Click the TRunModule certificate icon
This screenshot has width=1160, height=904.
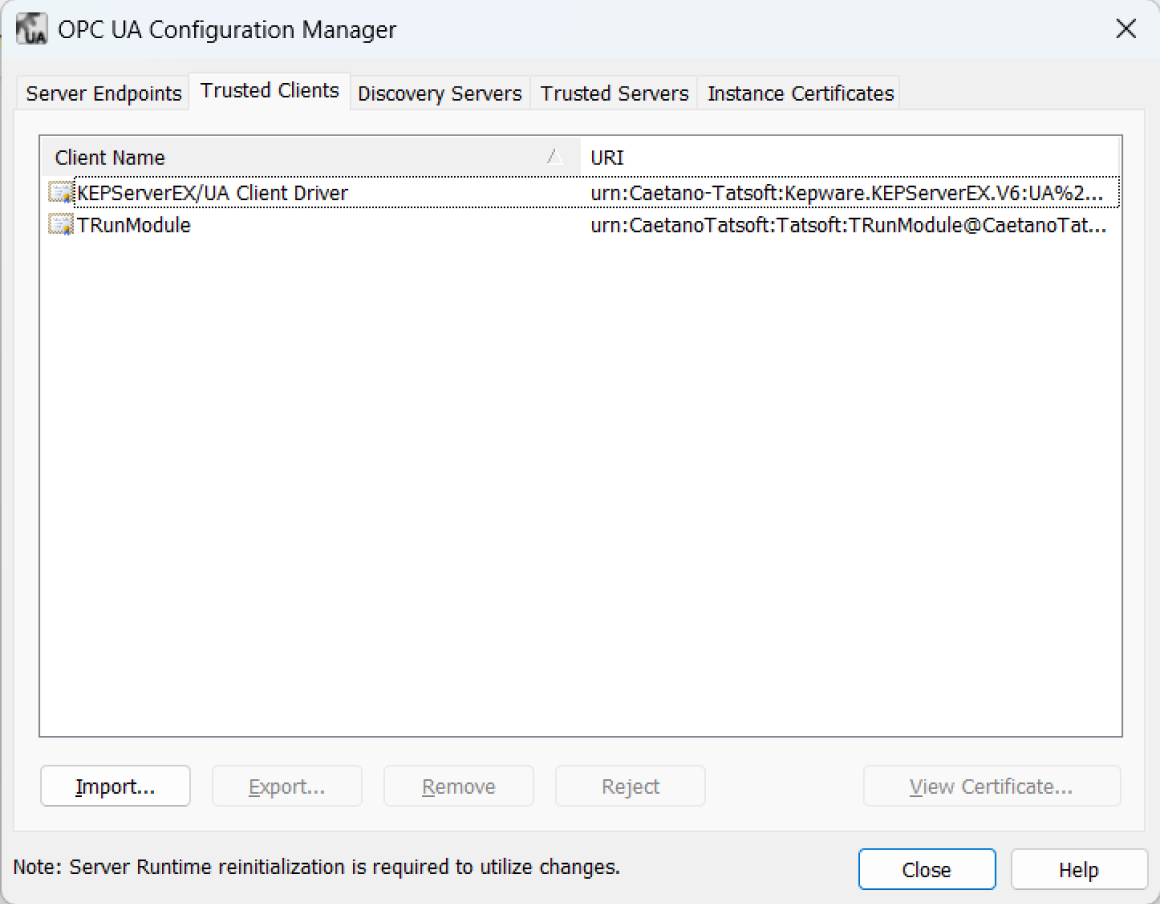click(x=61, y=226)
